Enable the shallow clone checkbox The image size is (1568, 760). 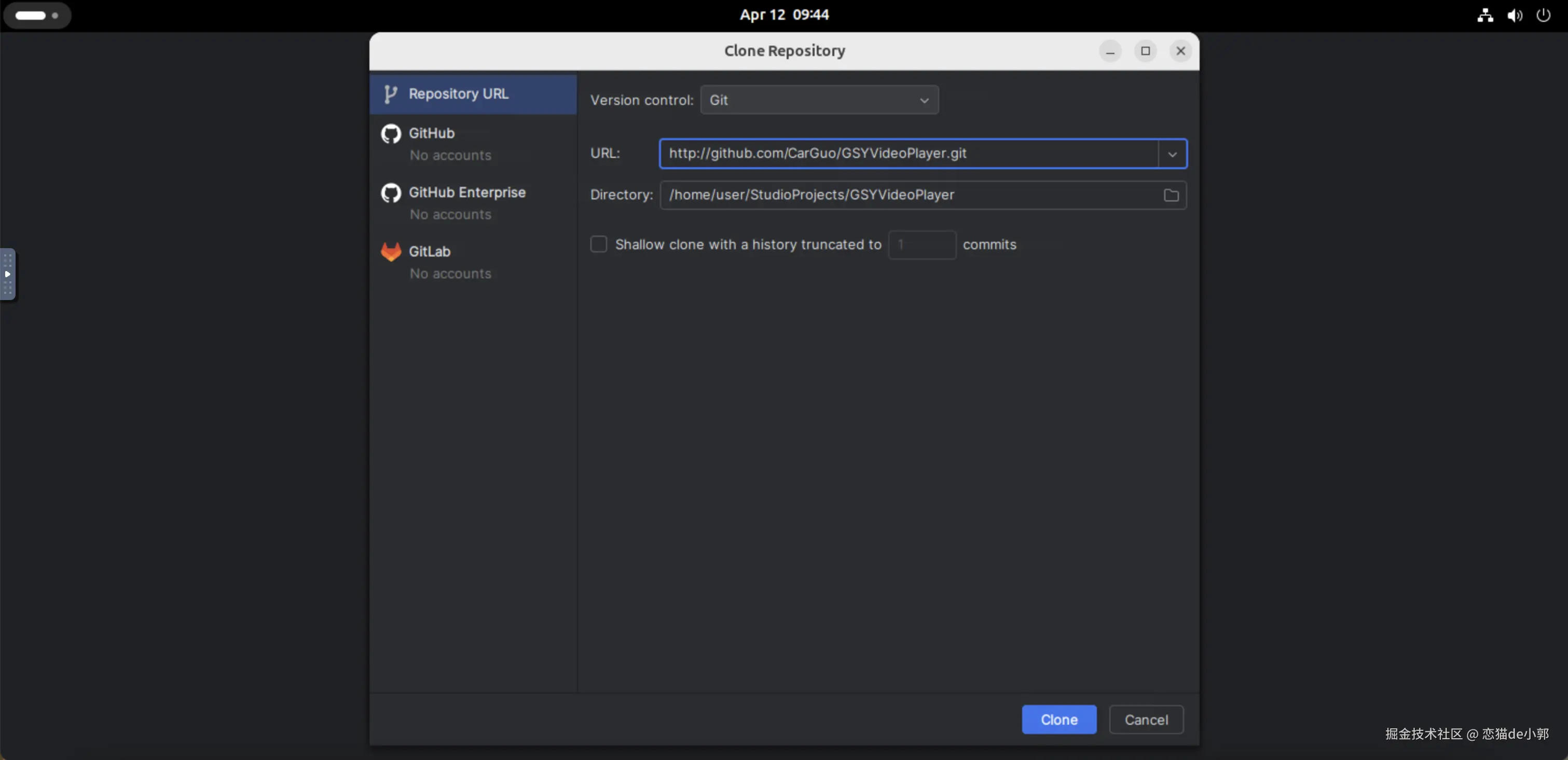tap(598, 244)
